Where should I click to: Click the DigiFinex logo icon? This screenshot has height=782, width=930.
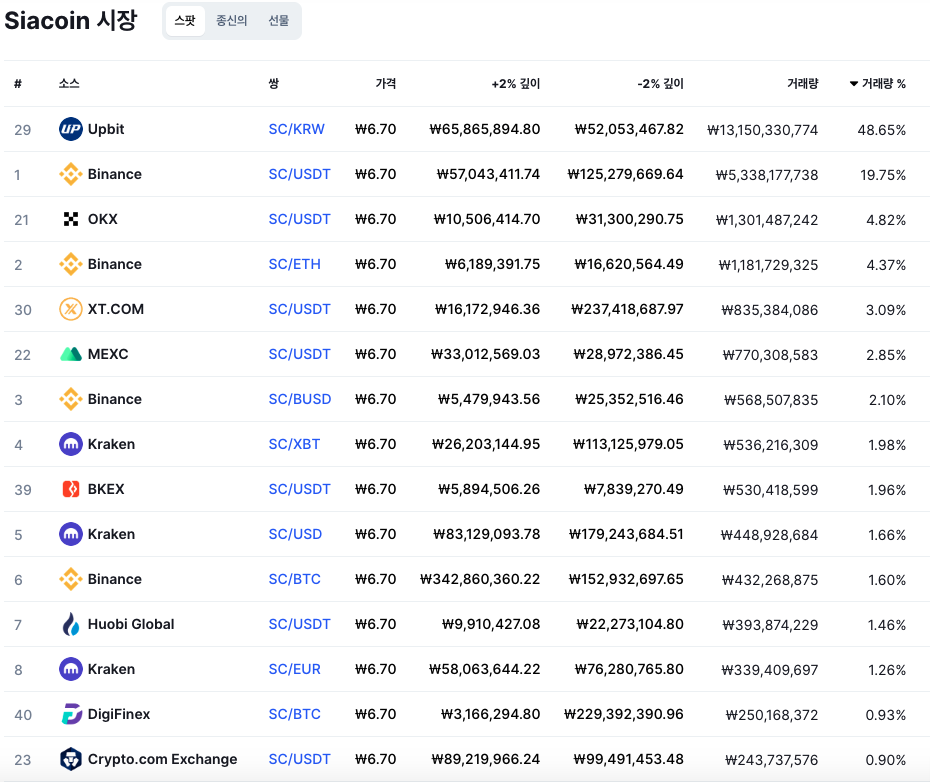point(71,714)
